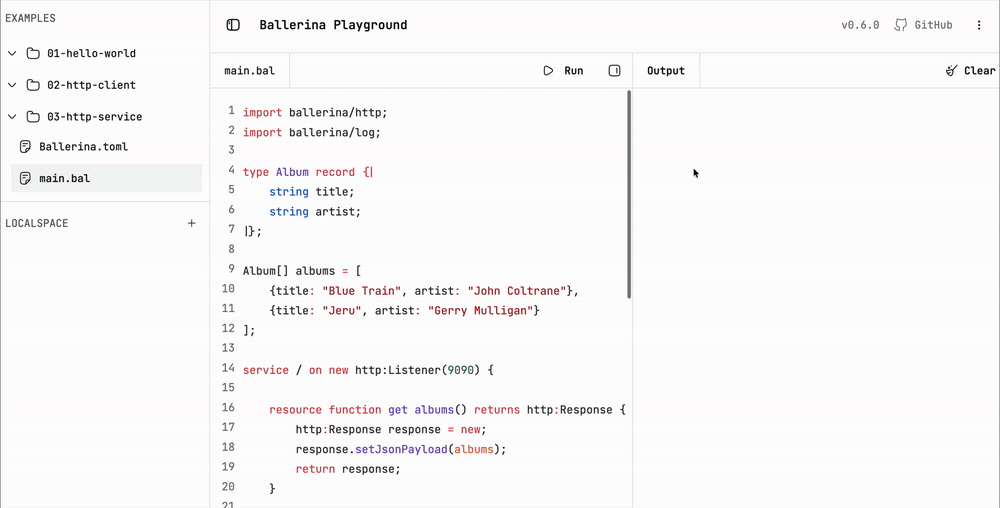This screenshot has height=508, width=1000.
Task: Open the GitHub link
Action: tap(923, 25)
